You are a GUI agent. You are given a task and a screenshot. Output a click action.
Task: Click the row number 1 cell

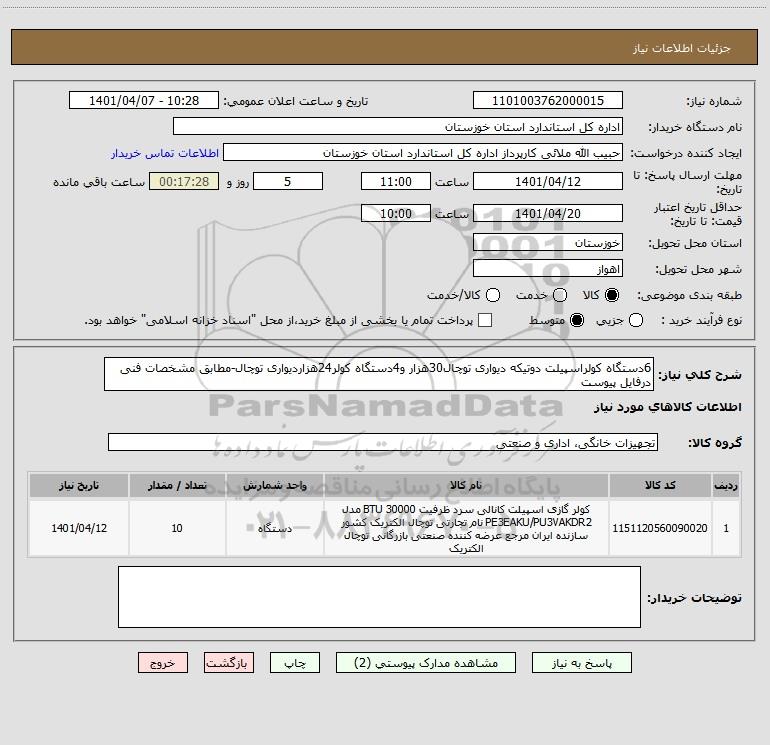[726, 528]
